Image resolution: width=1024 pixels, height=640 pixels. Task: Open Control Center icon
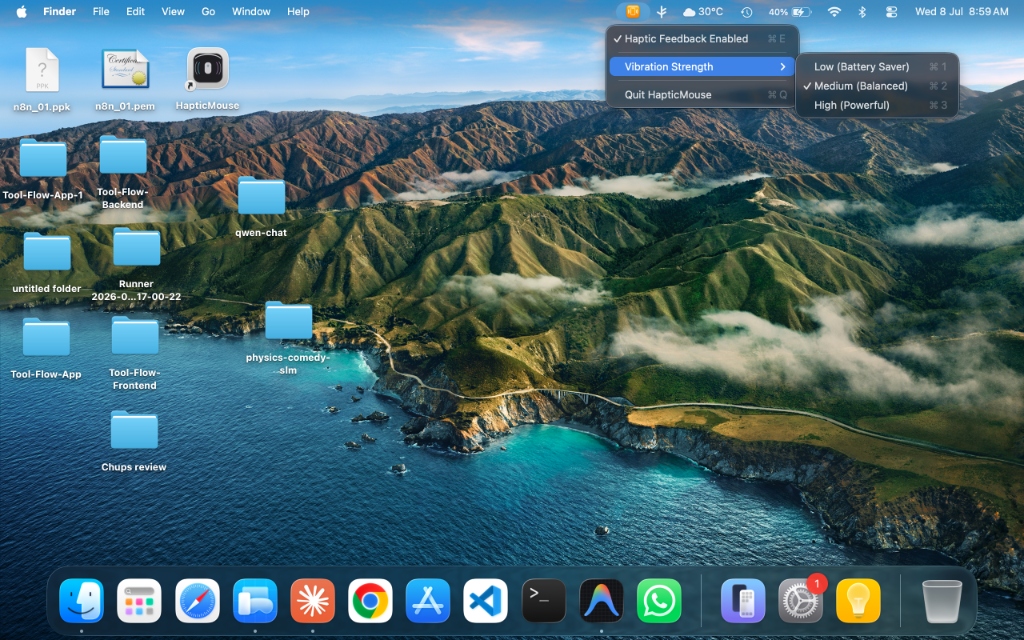click(x=891, y=12)
